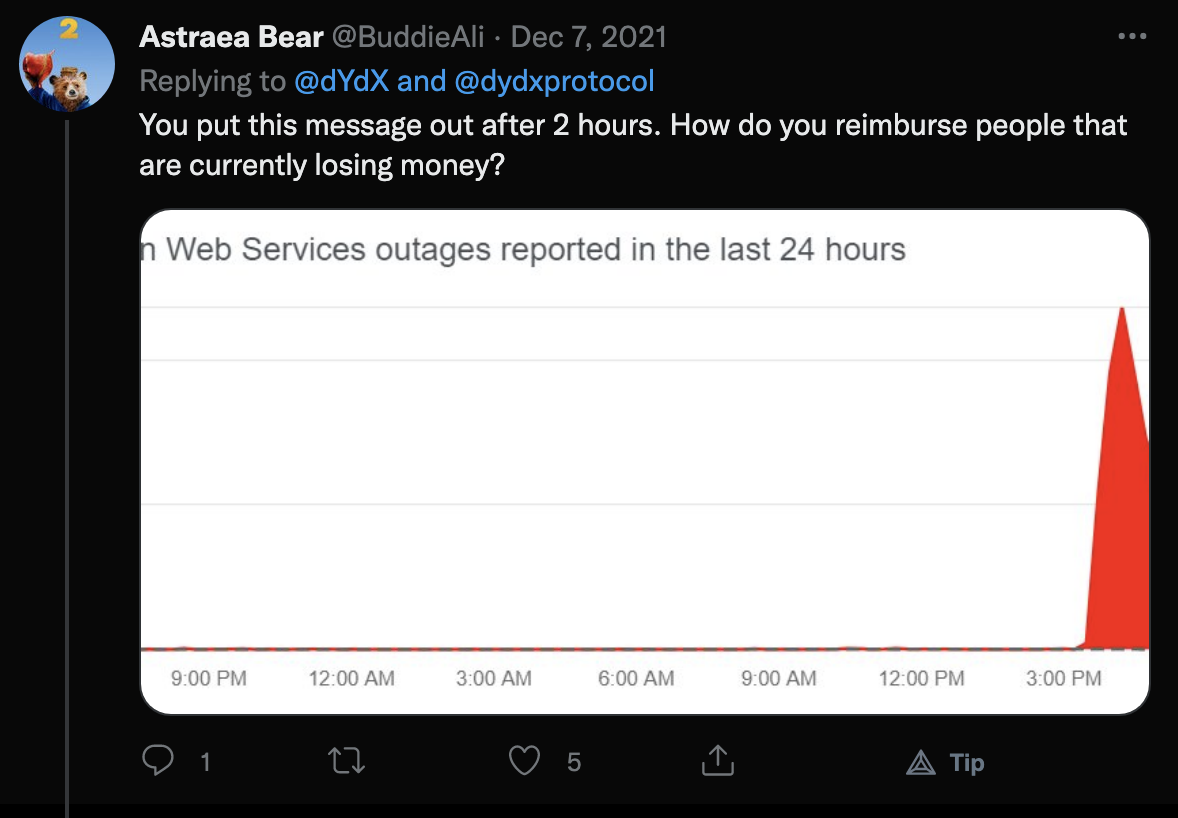The width and height of the screenshot is (1178, 818).
Task: Click the Astraea Bear display name
Action: pyautogui.click(x=231, y=37)
